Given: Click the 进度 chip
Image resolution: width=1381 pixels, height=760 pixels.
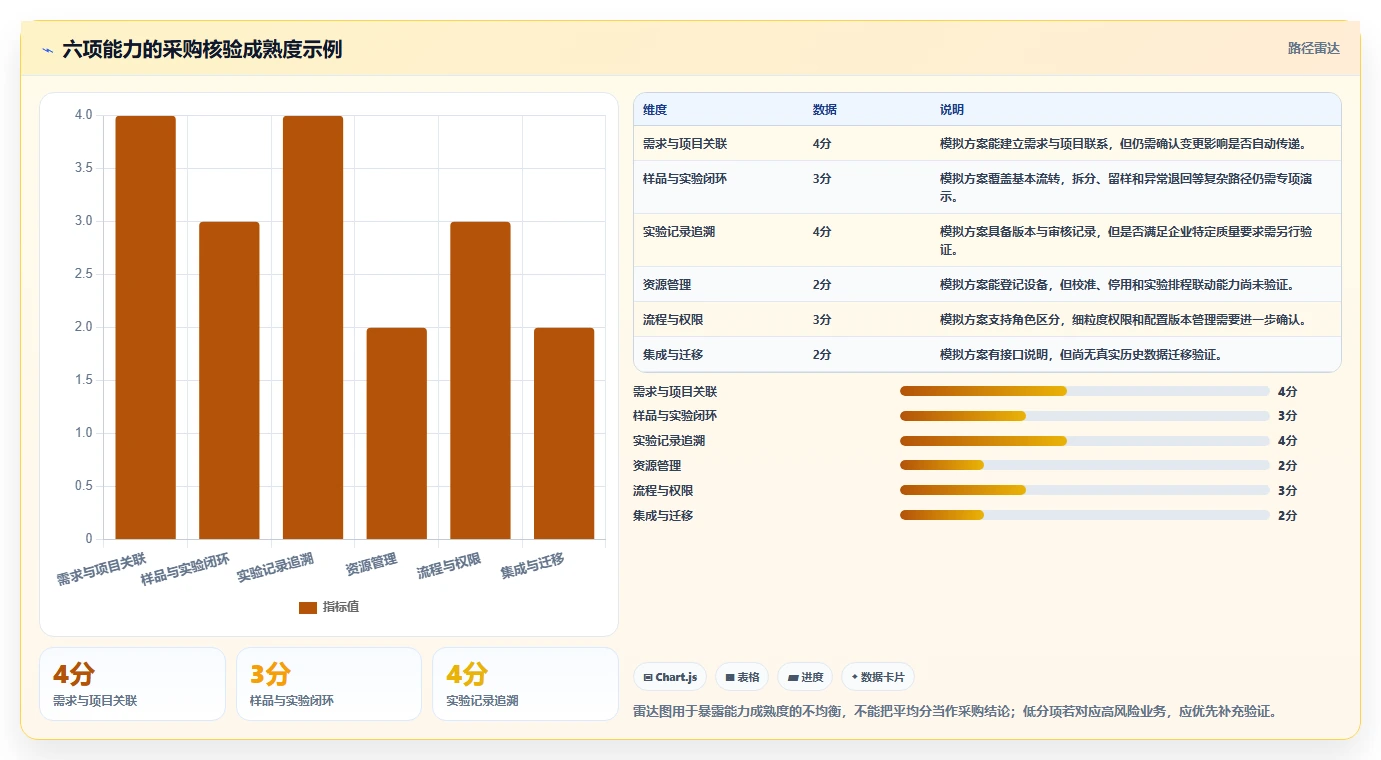Looking at the screenshot, I should (805, 677).
